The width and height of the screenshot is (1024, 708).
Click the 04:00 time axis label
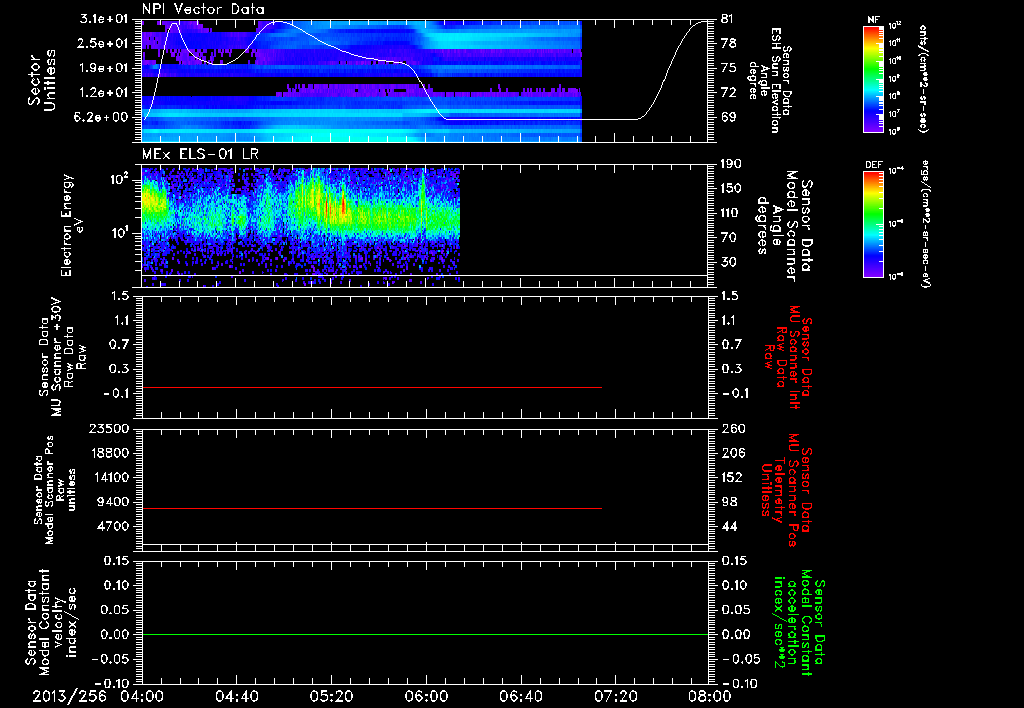[142, 696]
